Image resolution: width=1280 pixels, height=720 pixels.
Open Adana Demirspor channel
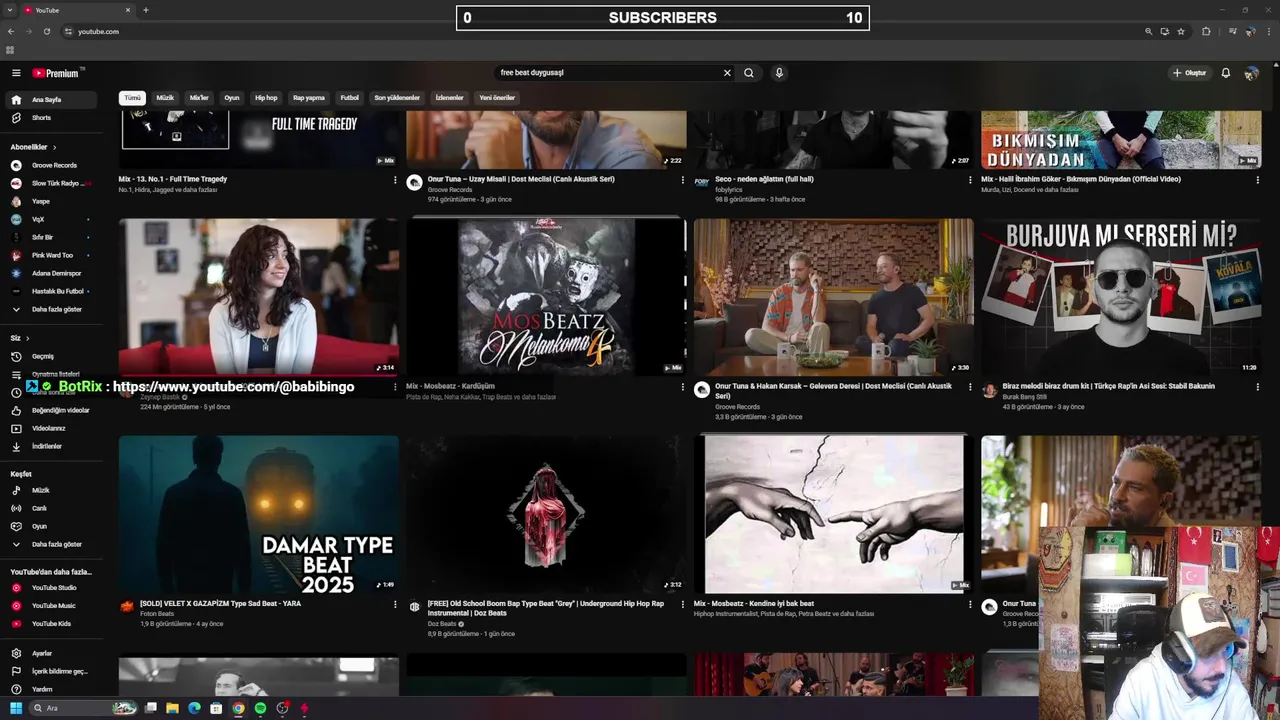click(52, 273)
